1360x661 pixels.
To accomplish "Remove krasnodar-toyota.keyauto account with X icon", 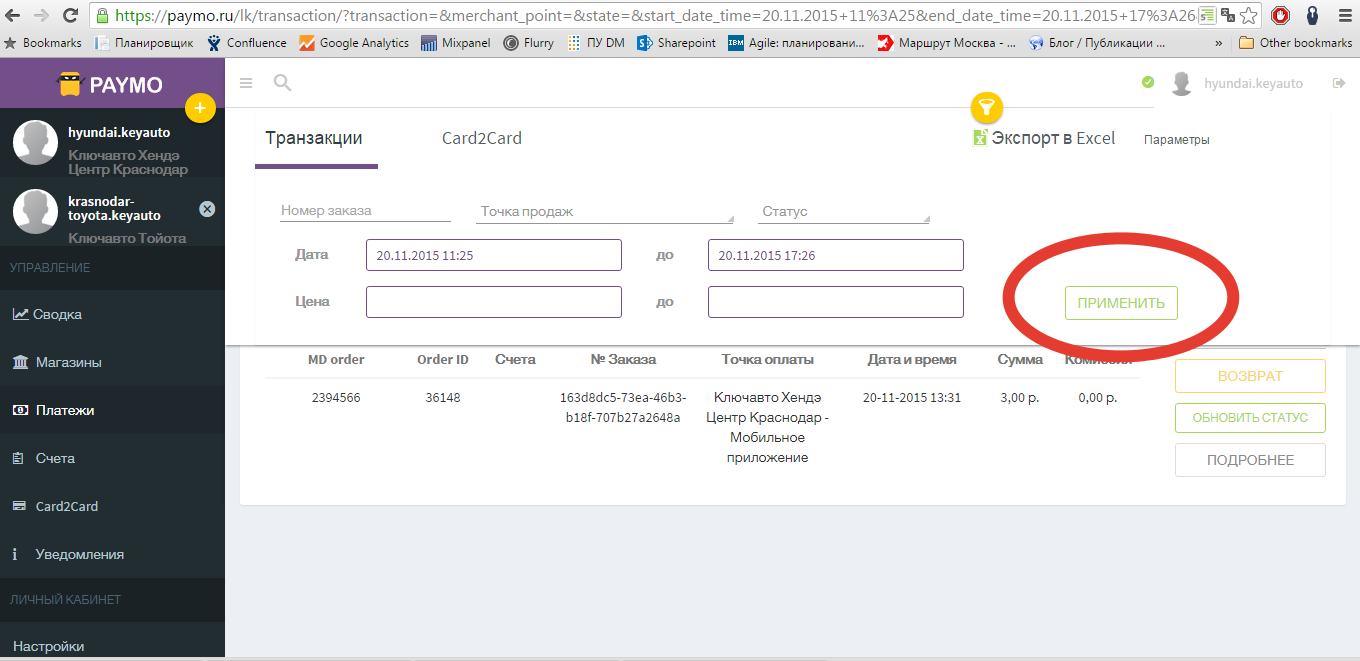I will pyautogui.click(x=207, y=209).
